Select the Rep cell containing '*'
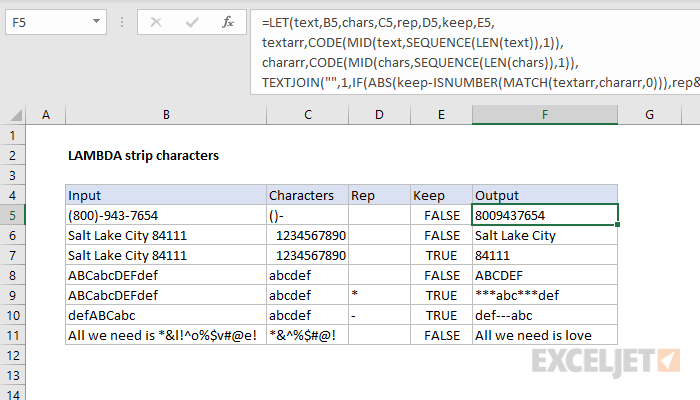This screenshot has width=700, height=400. [x=379, y=295]
